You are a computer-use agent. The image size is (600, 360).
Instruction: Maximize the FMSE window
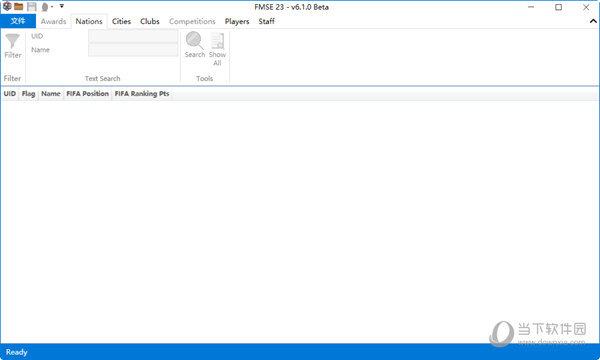tap(559, 7)
